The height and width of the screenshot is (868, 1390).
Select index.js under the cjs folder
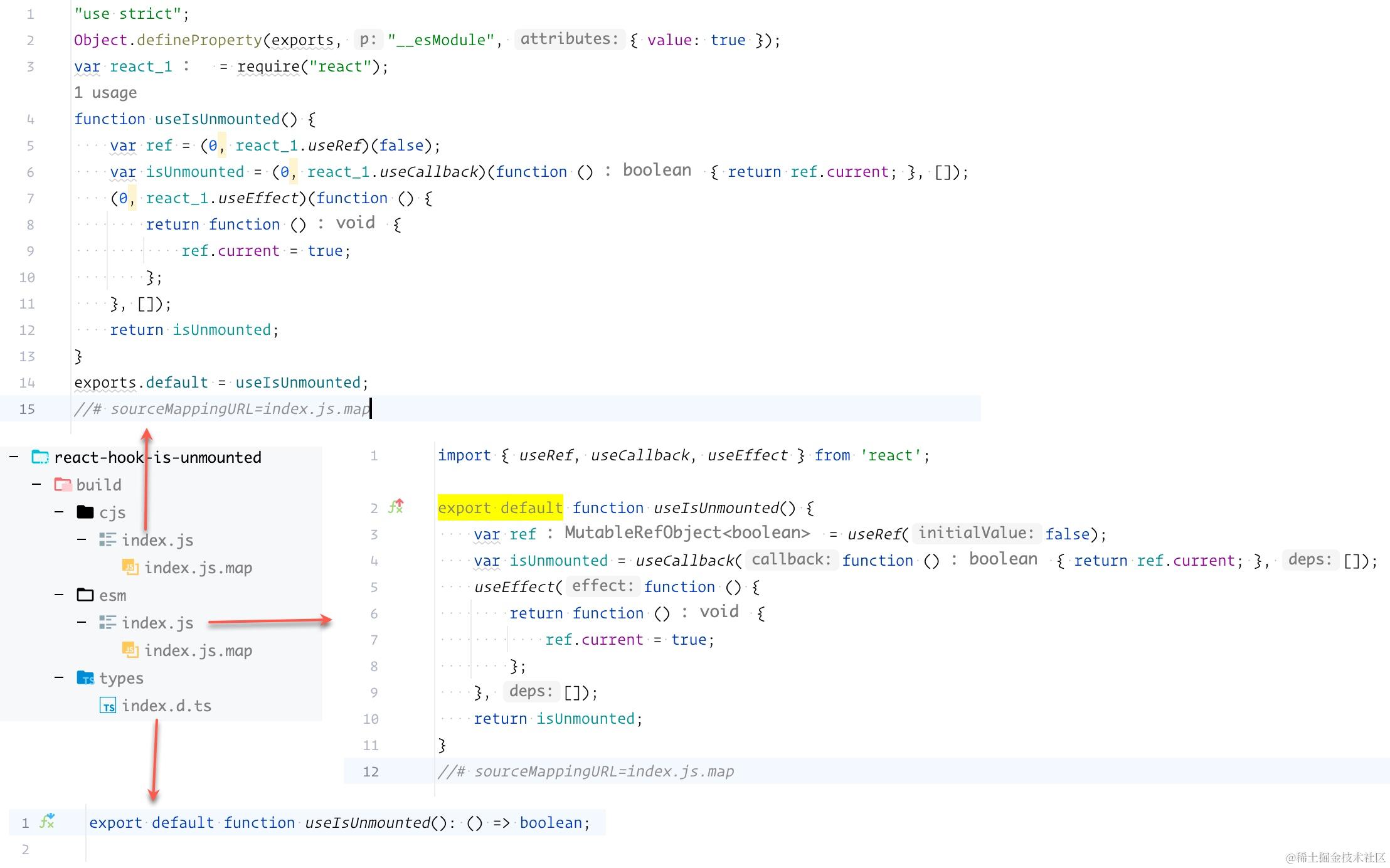pos(157,540)
